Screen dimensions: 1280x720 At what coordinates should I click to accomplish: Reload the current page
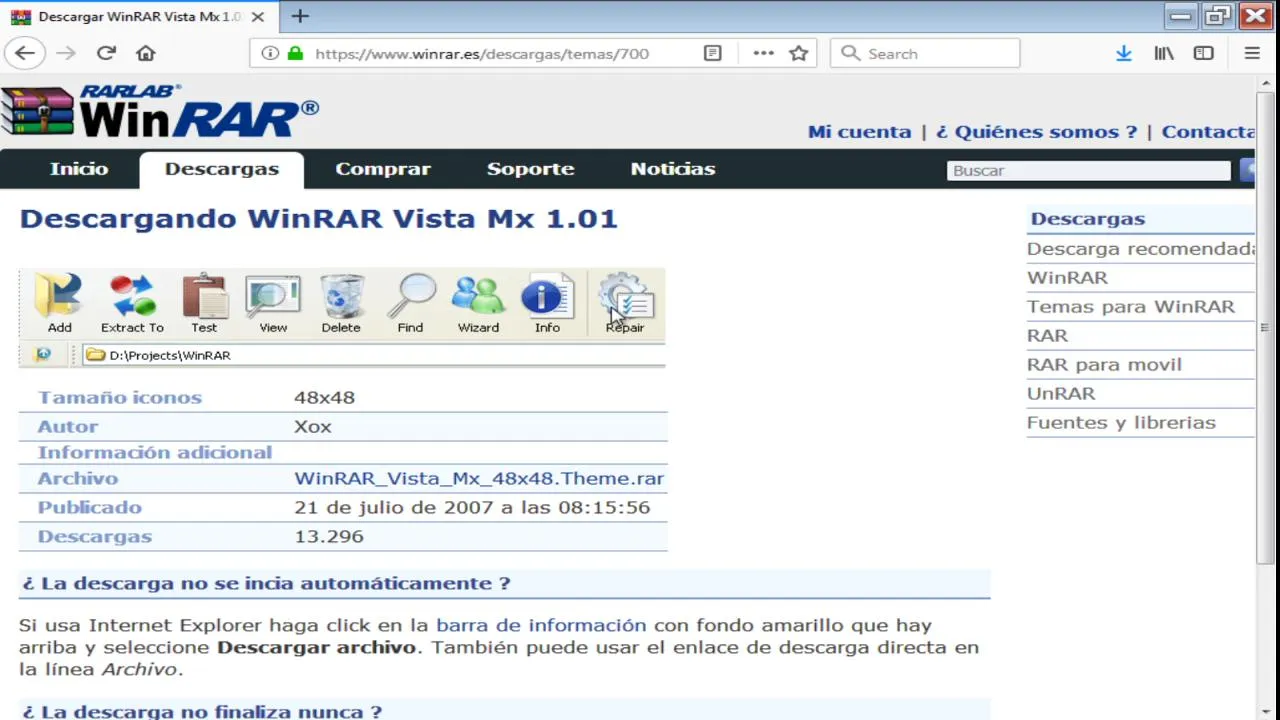[106, 53]
